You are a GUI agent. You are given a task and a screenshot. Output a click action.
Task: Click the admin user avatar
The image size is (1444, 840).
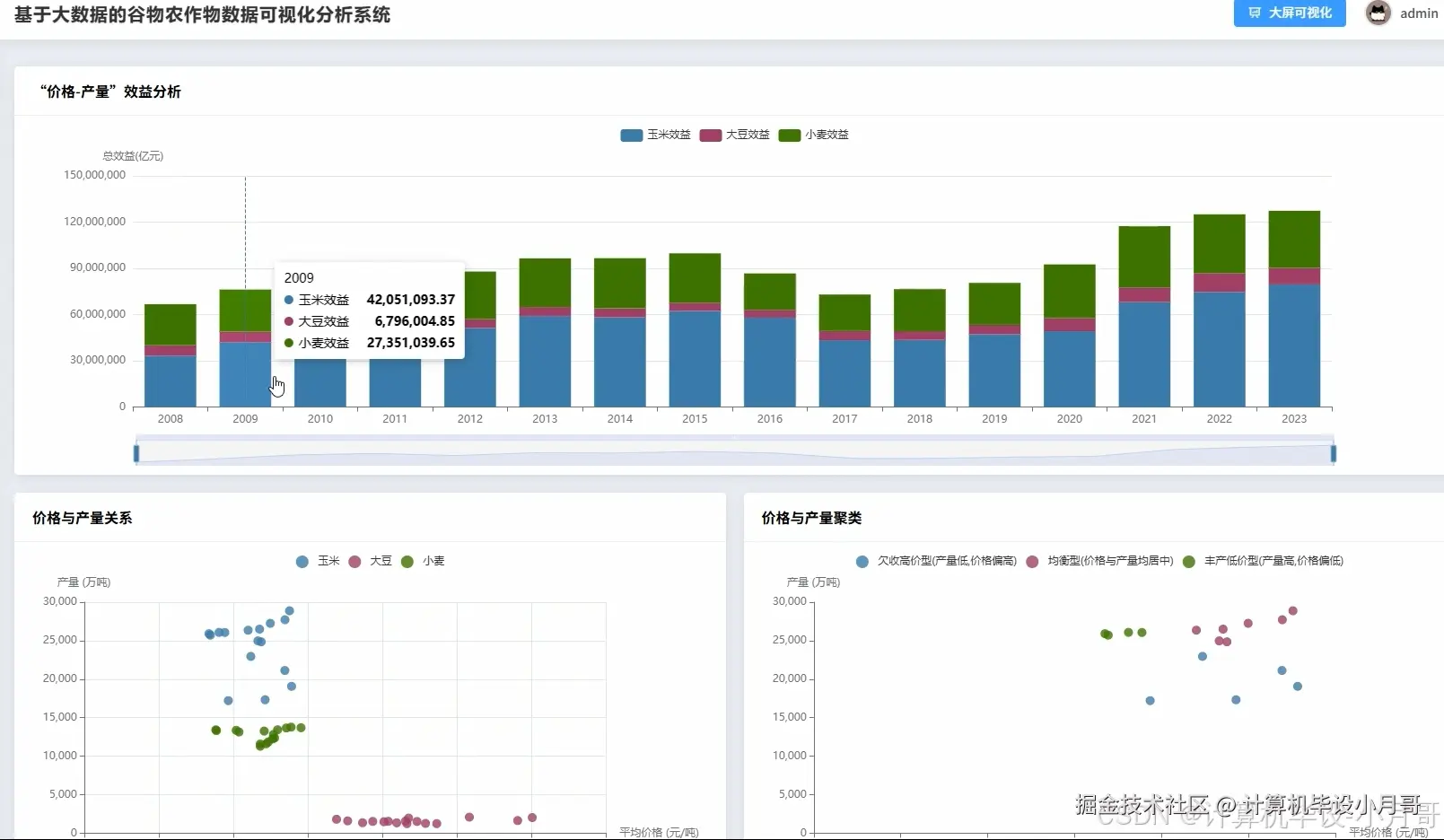click(x=1378, y=13)
